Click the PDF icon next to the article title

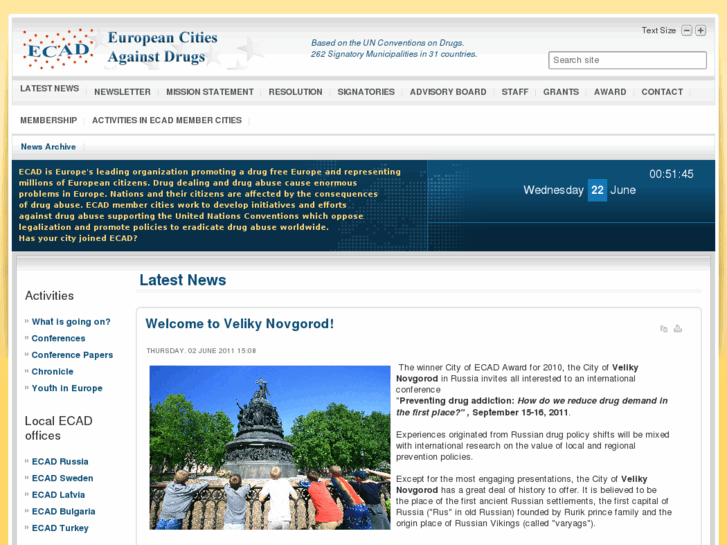664,328
